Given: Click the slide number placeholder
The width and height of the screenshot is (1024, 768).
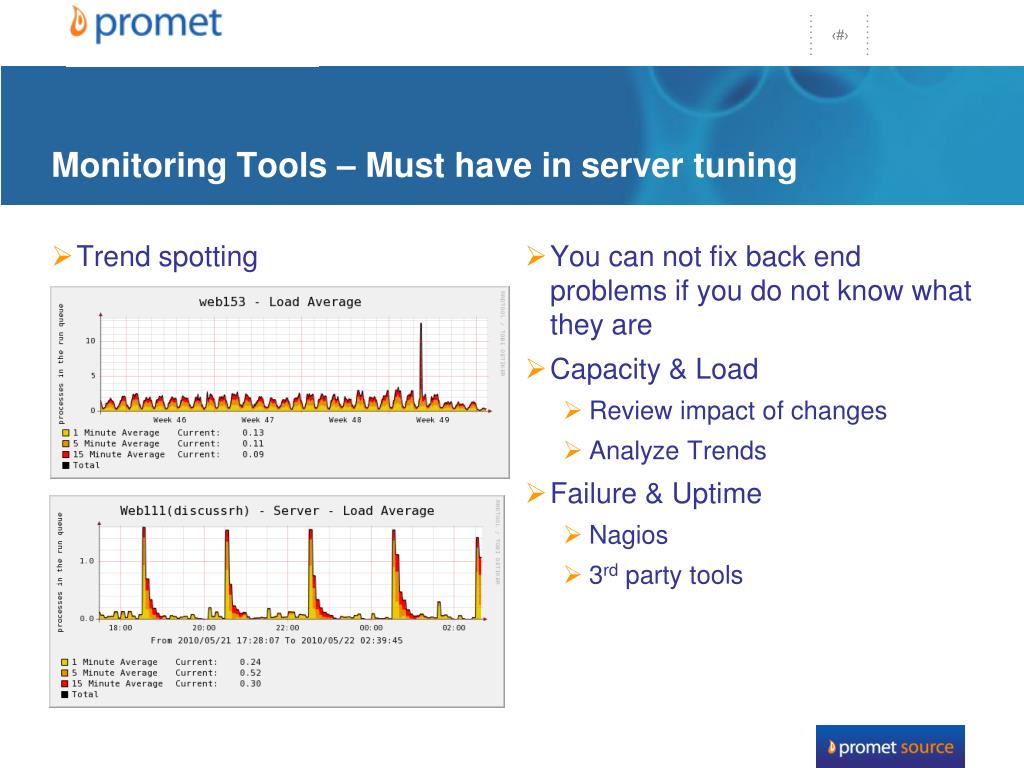Looking at the screenshot, I should (x=840, y=35).
